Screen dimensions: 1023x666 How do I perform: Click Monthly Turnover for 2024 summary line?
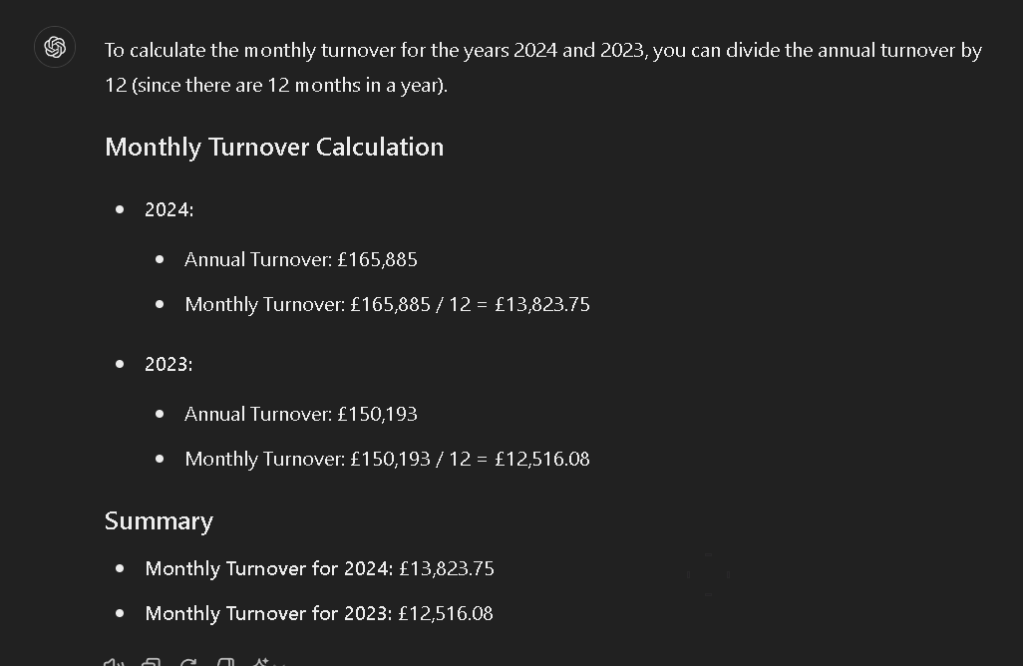tap(320, 569)
